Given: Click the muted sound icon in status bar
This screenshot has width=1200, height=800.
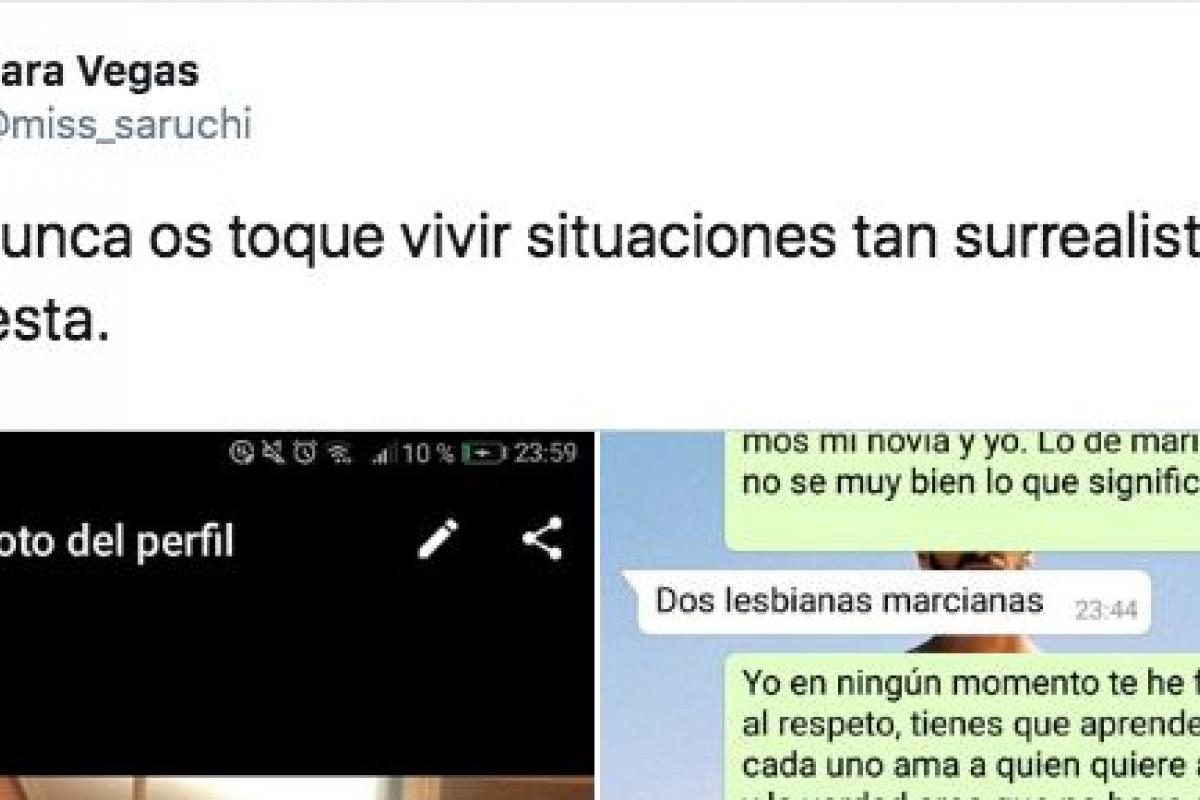Looking at the screenshot, I should [276, 453].
